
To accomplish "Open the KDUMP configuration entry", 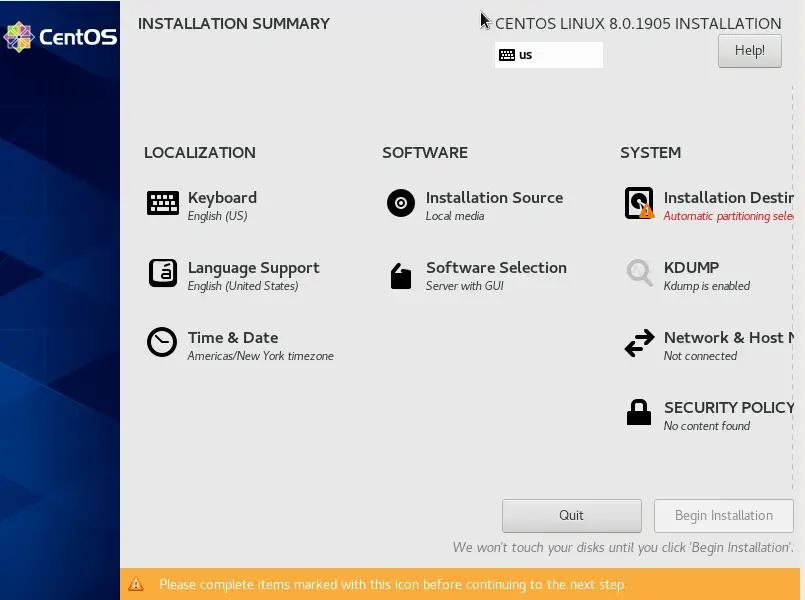I will 688,276.
